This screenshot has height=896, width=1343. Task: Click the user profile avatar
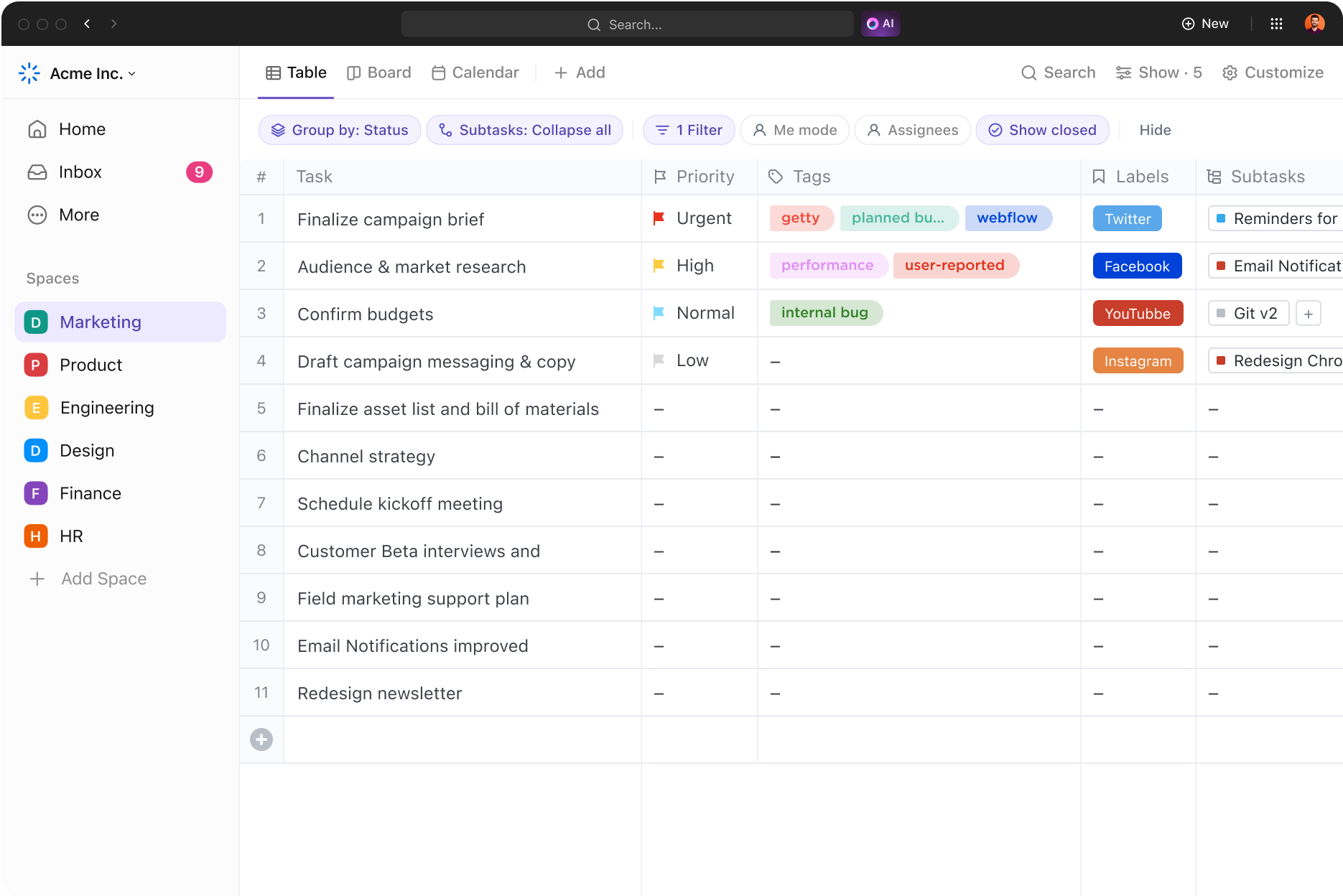click(1314, 24)
